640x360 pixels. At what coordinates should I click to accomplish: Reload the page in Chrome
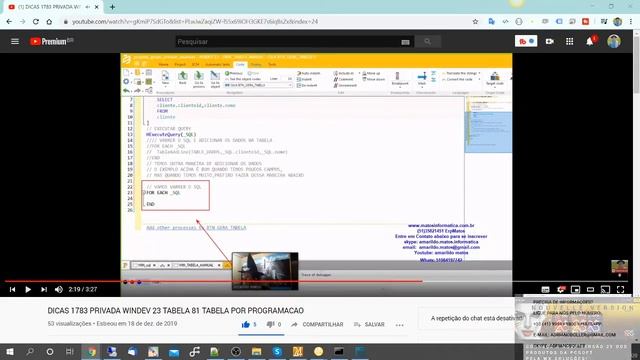[x=36, y=22]
